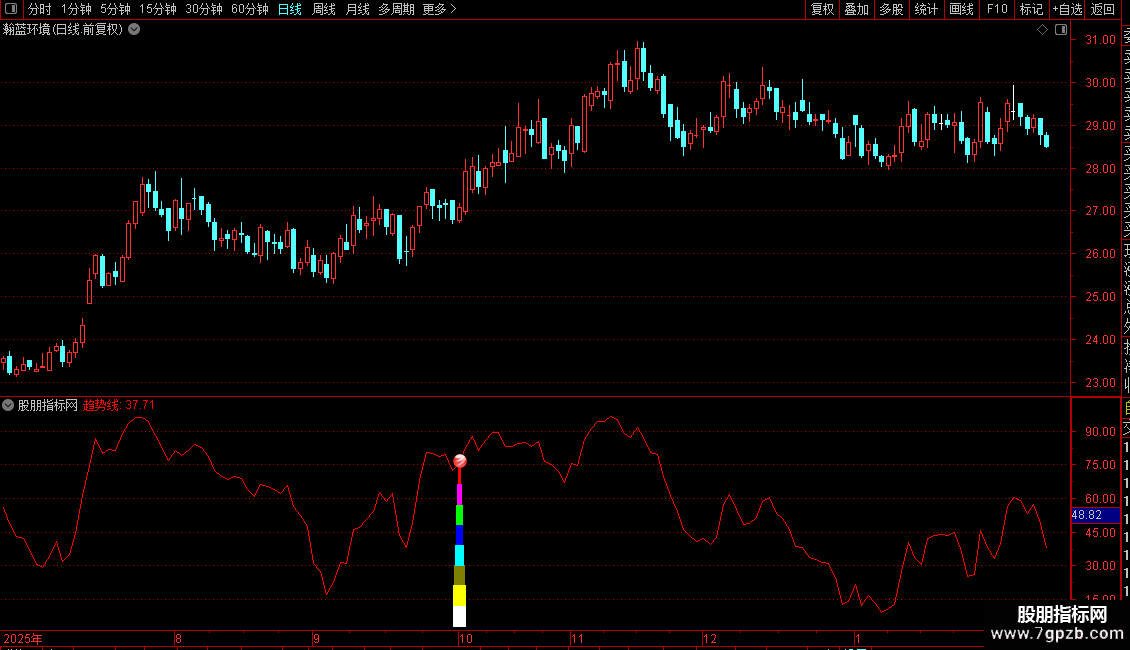Screen dimensions: 1130x650
Task: Click the yellow block in color stack
Action: [460, 596]
